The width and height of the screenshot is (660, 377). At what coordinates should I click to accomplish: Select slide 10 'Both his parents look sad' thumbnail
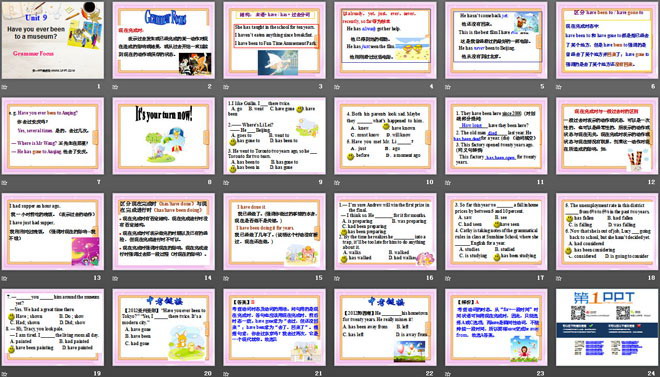coord(386,136)
